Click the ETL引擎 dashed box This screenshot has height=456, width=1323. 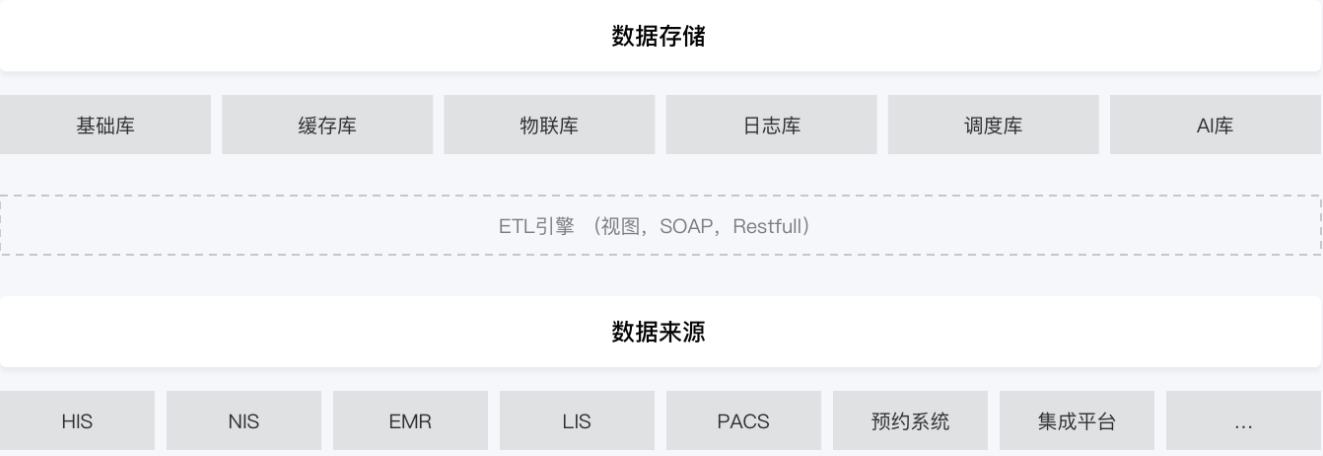click(661, 225)
